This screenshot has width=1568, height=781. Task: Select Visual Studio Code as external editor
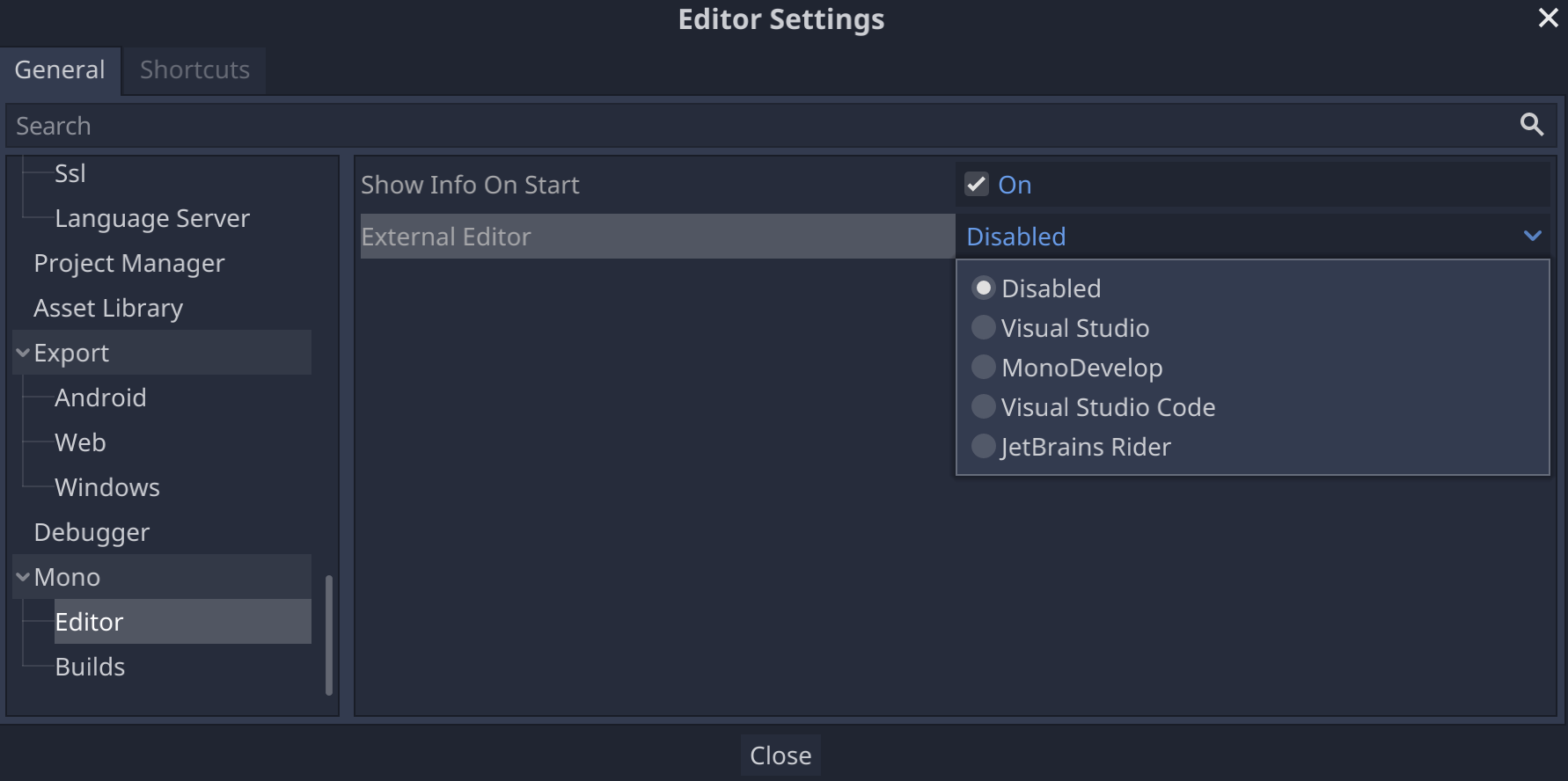click(x=1108, y=406)
